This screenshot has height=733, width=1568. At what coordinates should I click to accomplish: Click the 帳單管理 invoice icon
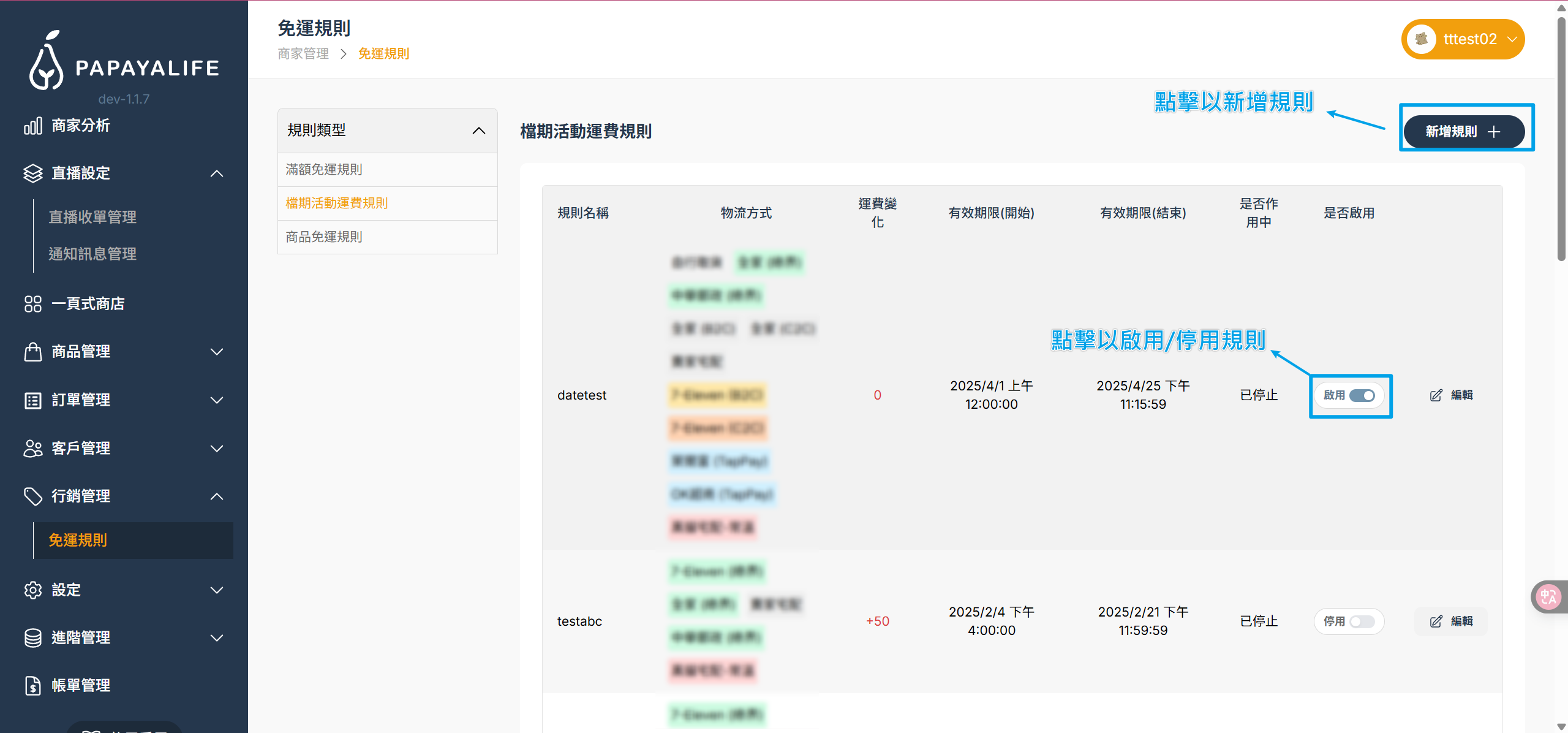tap(33, 685)
